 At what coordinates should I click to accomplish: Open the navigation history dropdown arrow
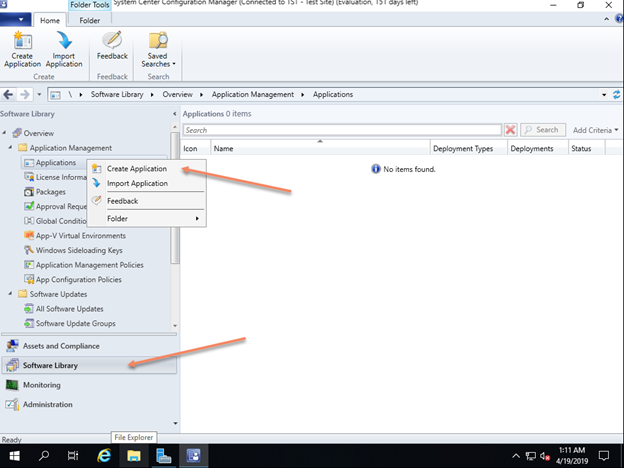pos(39,95)
